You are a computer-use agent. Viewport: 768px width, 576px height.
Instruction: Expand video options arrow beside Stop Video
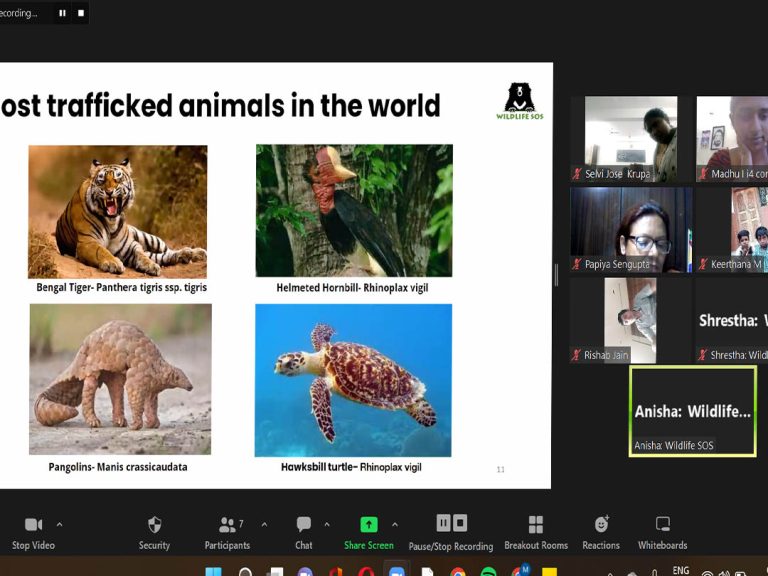(x=59, y=524)
